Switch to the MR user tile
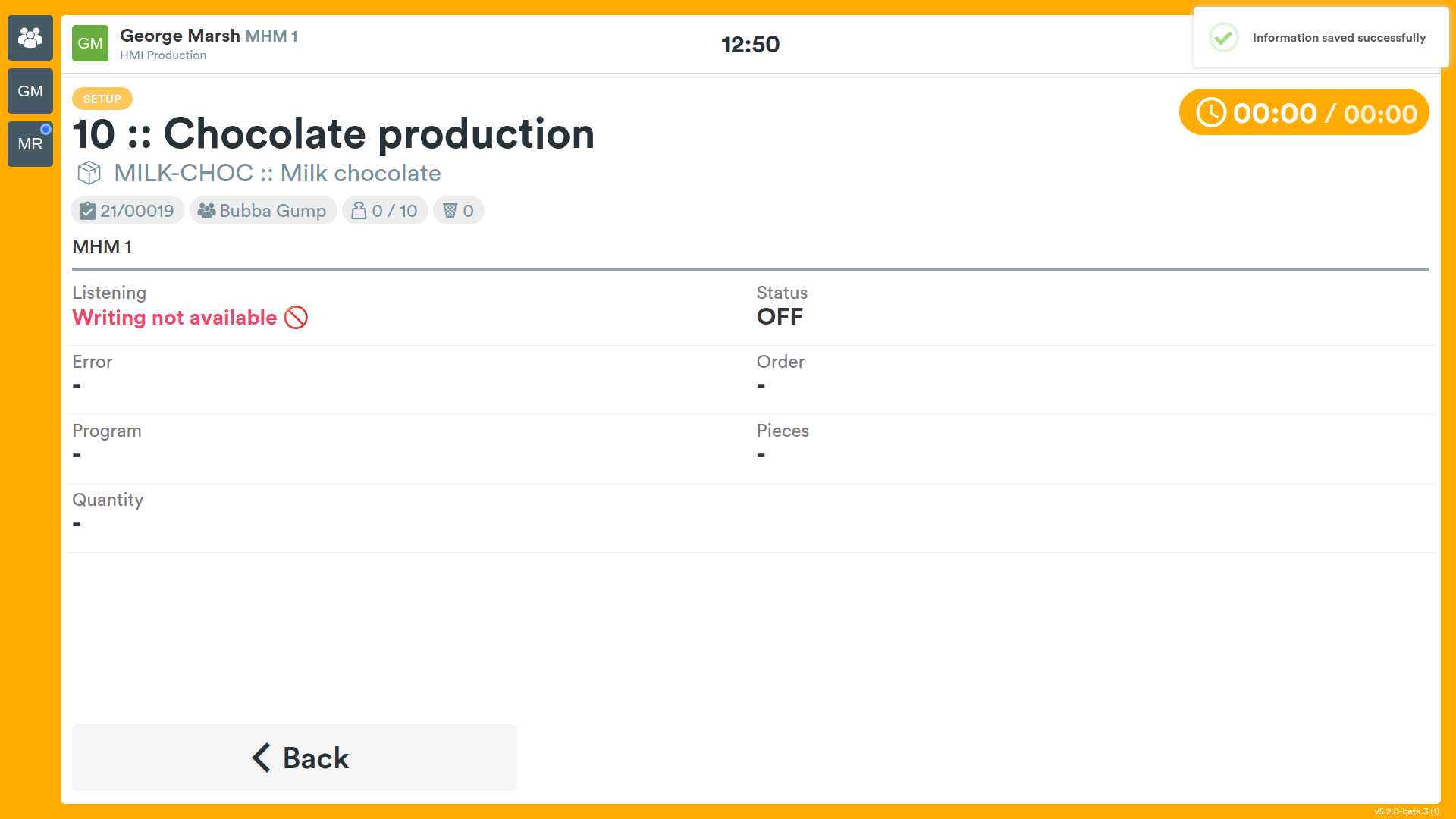 pyautogui.click(x=30, y=144)
